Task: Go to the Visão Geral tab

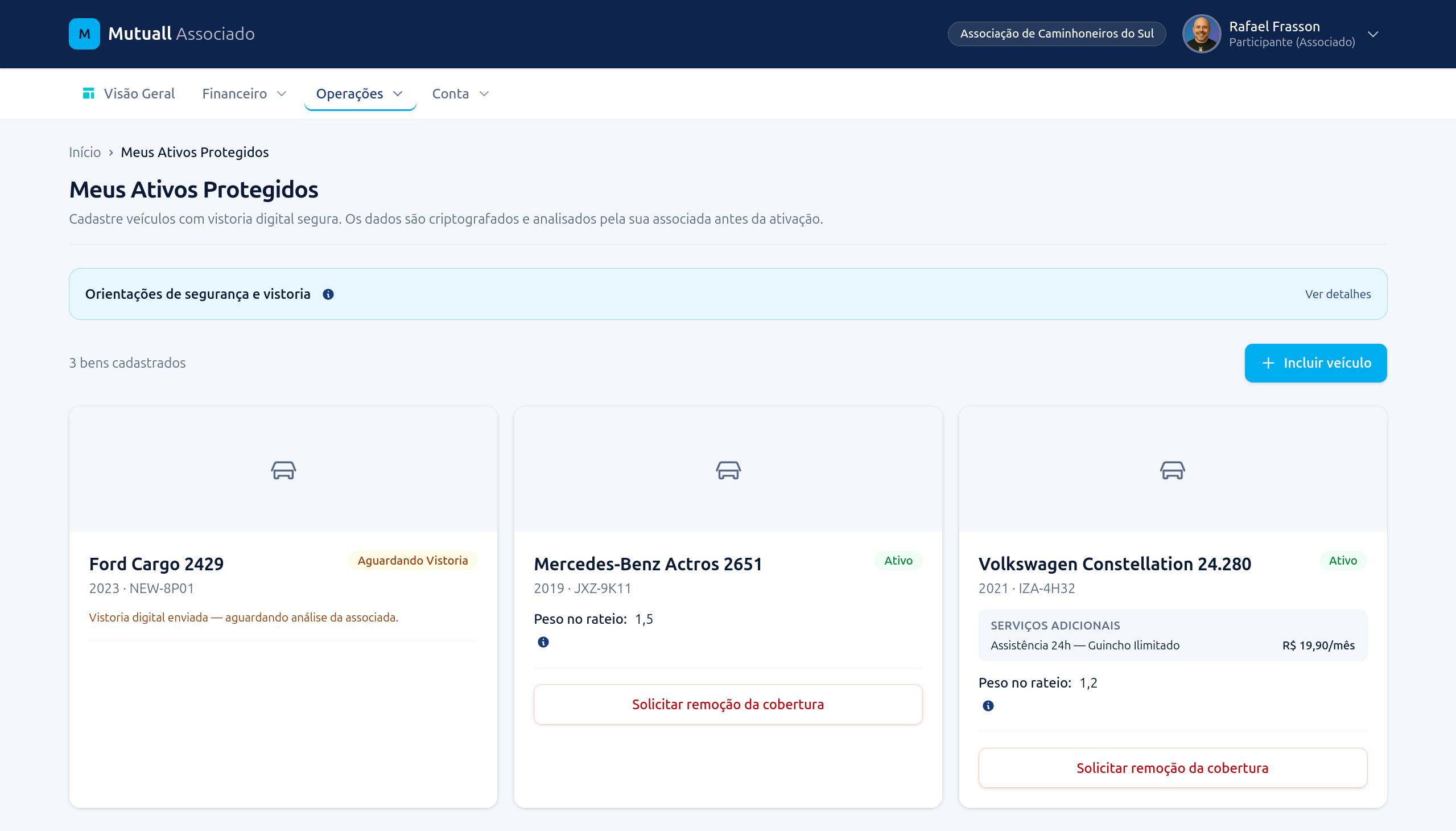Action: tap(129, 93)
